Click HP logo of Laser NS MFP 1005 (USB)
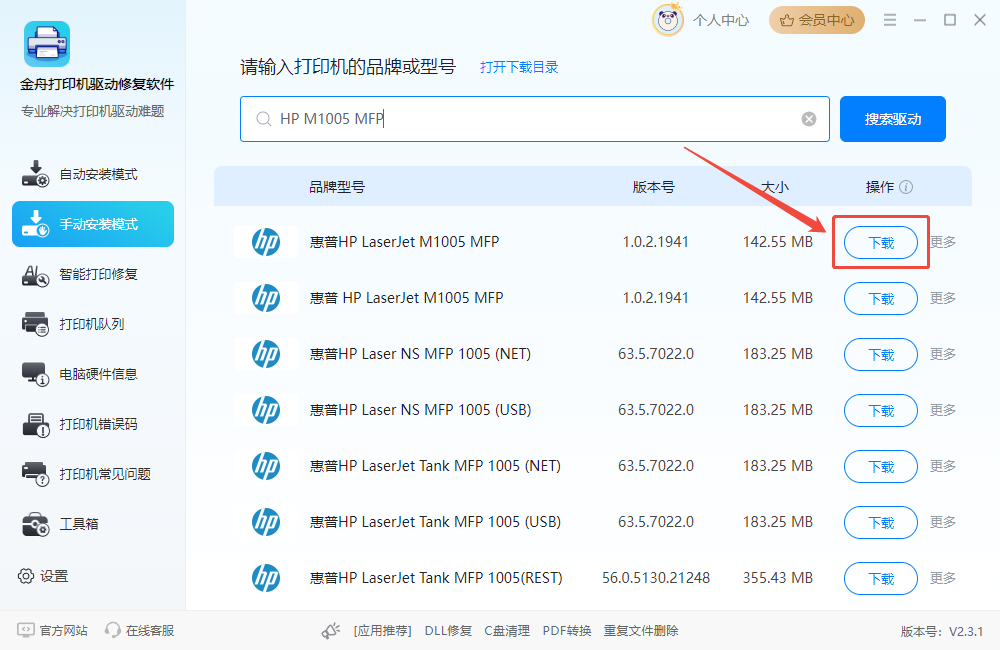This screenshot has height=650, width=1000. (x=266, y=410)
